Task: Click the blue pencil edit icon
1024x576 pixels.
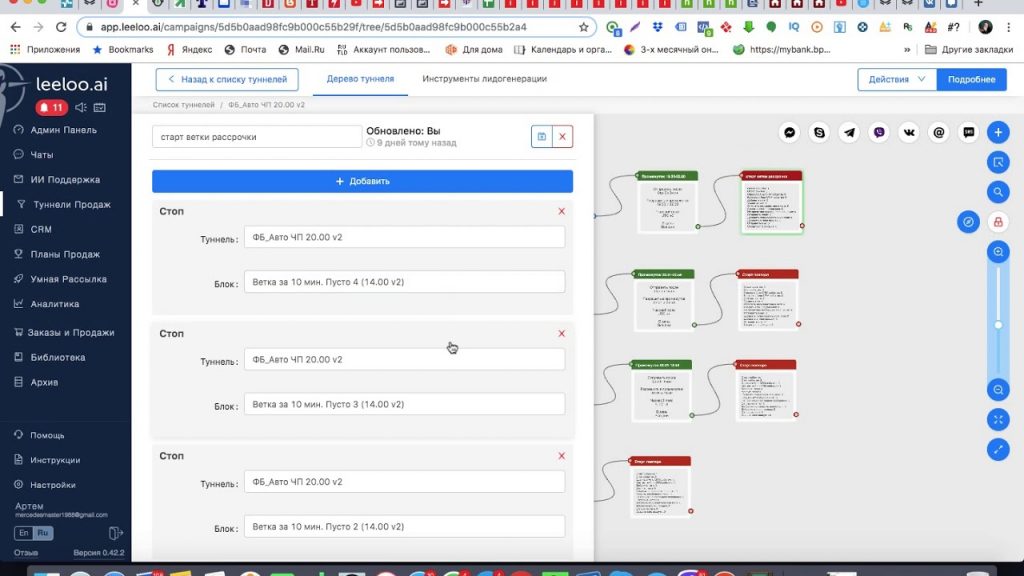Action: pyautogui.click(x=998, y=449)
